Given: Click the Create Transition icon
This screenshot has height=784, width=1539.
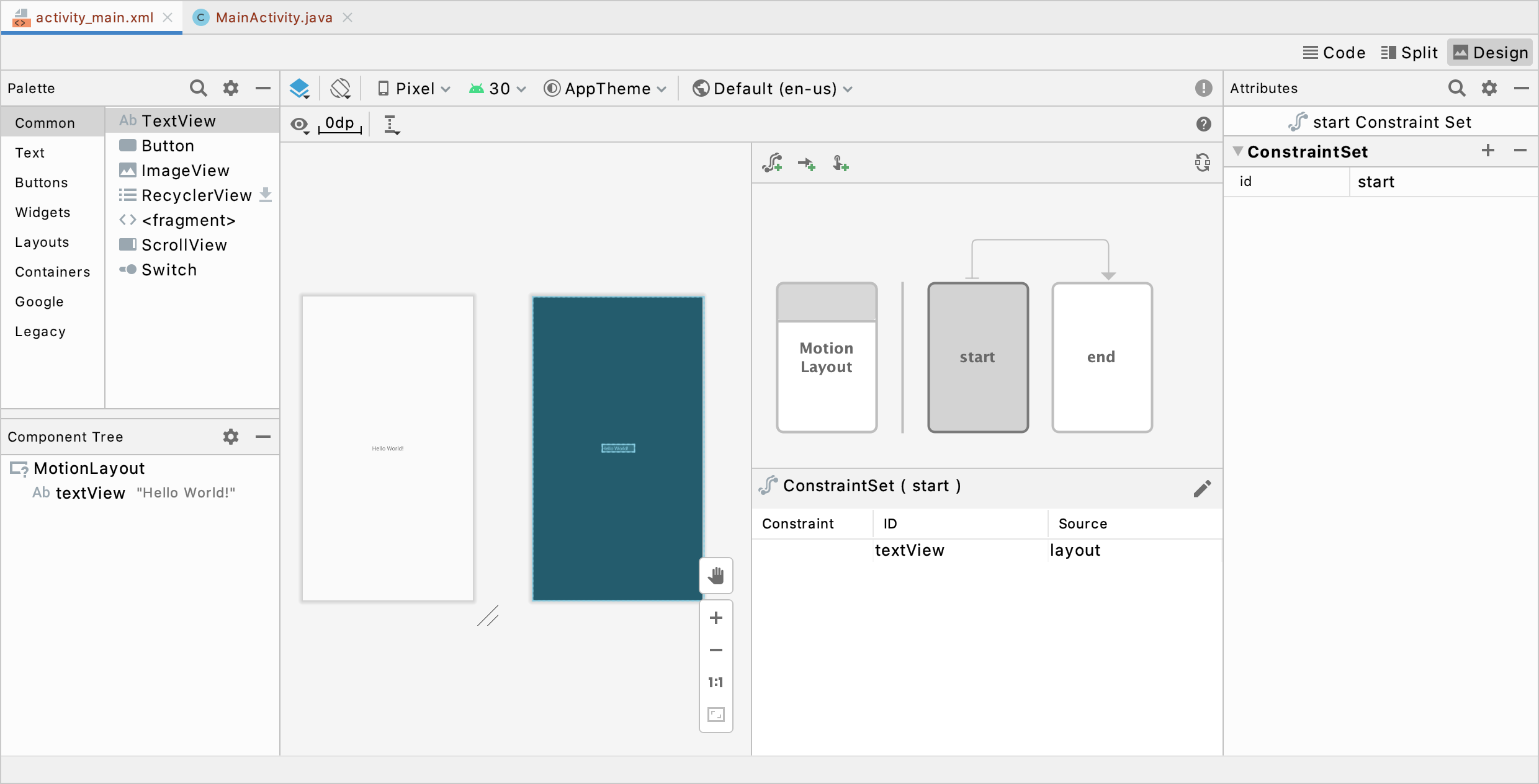Looking at the screenshot, I should [x=807, y=164].
